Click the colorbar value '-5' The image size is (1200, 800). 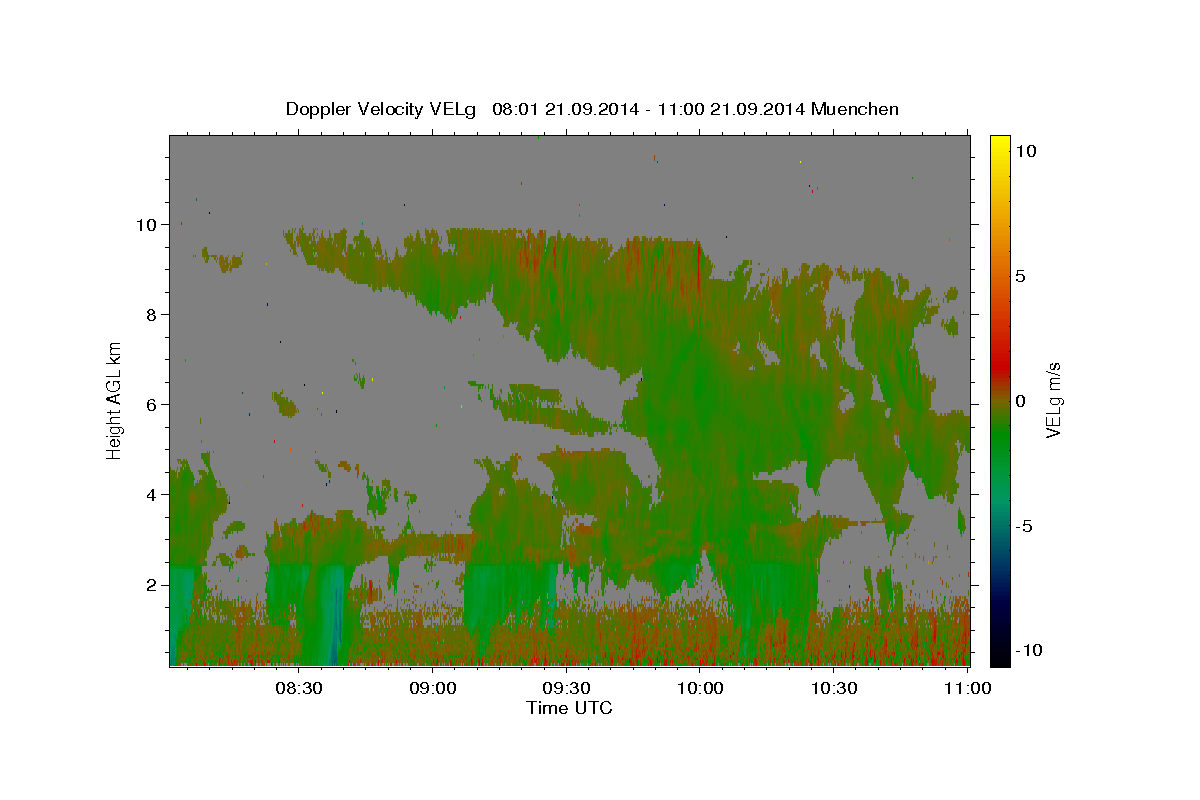click(x=1024, y=526)
